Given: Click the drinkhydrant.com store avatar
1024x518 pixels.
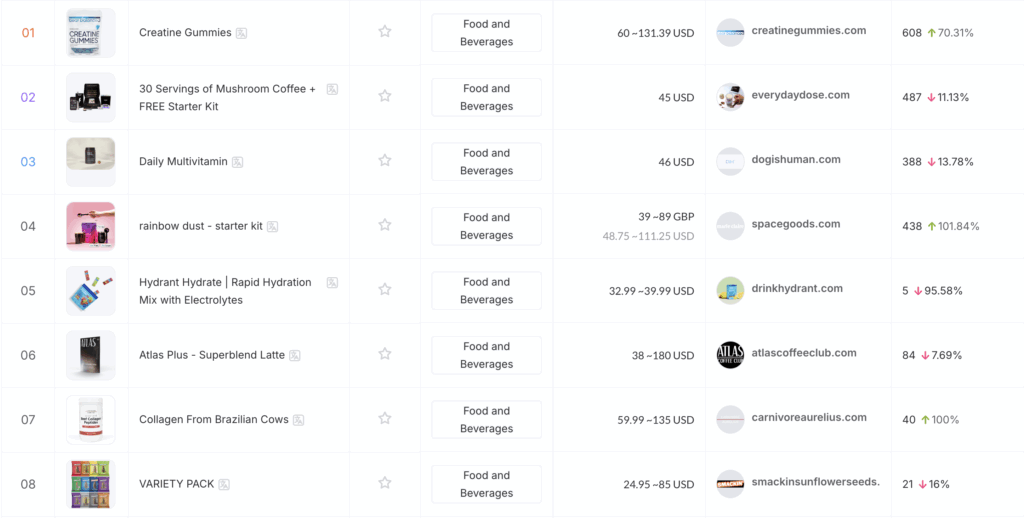Looking at the screenshot, I should pos(730,290).
